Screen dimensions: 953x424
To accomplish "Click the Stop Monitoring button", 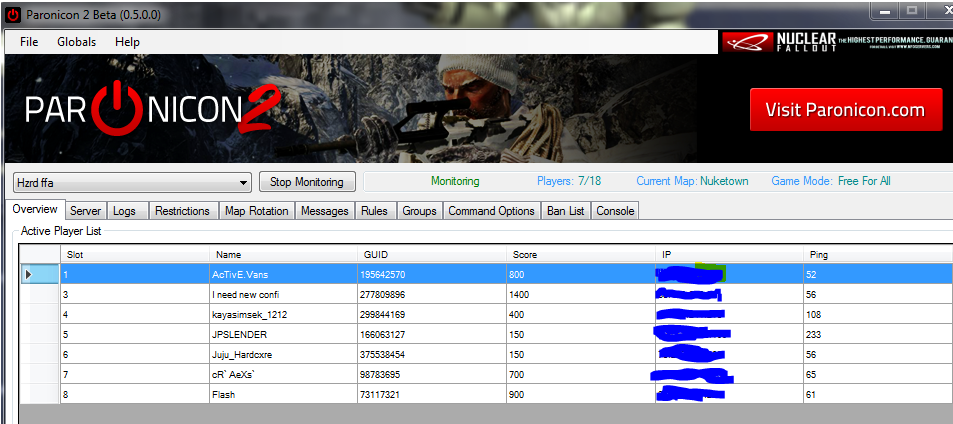I will point(307,182).
